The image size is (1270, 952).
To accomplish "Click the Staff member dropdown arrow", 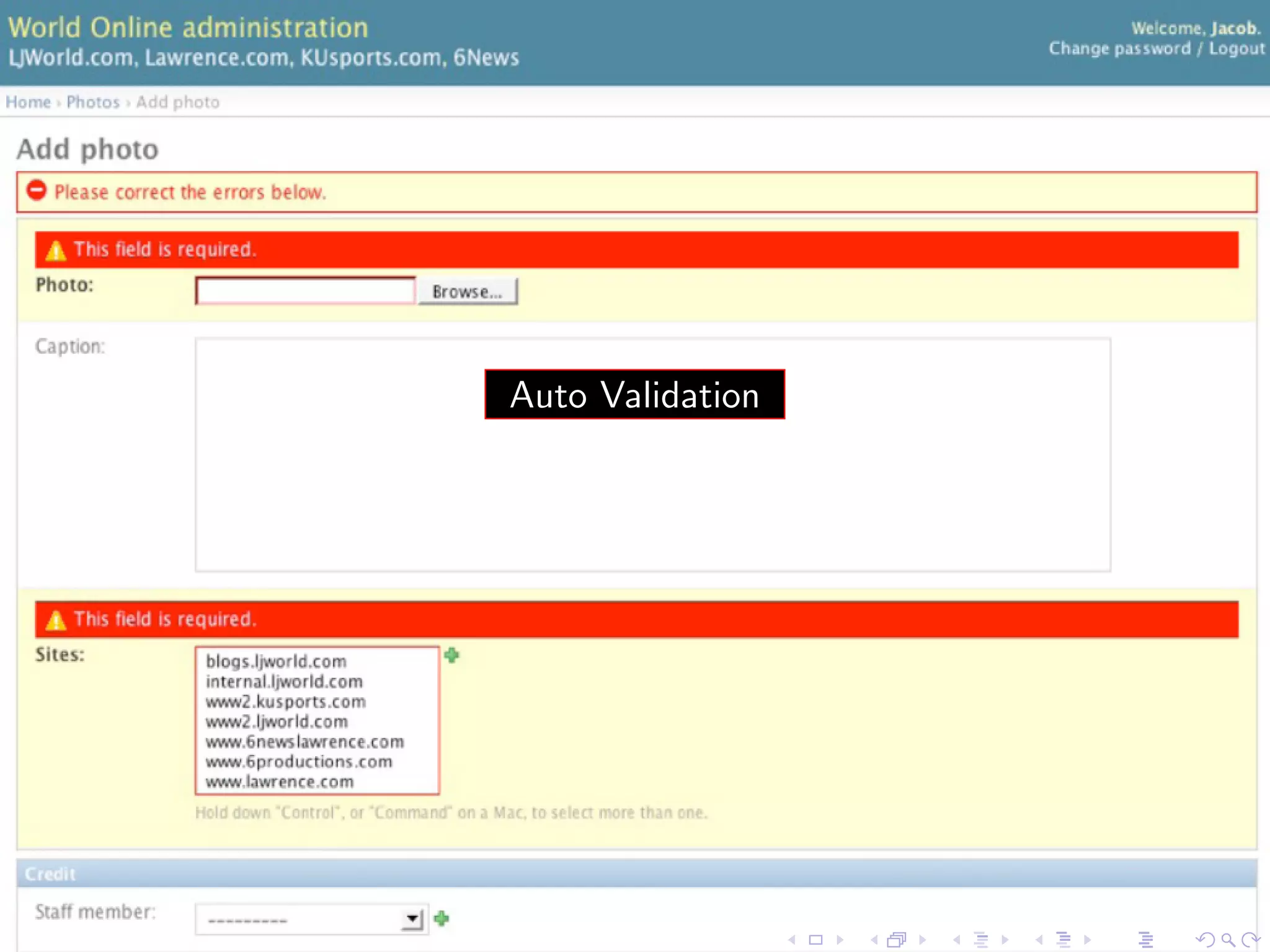I will (x=412, y=919).
